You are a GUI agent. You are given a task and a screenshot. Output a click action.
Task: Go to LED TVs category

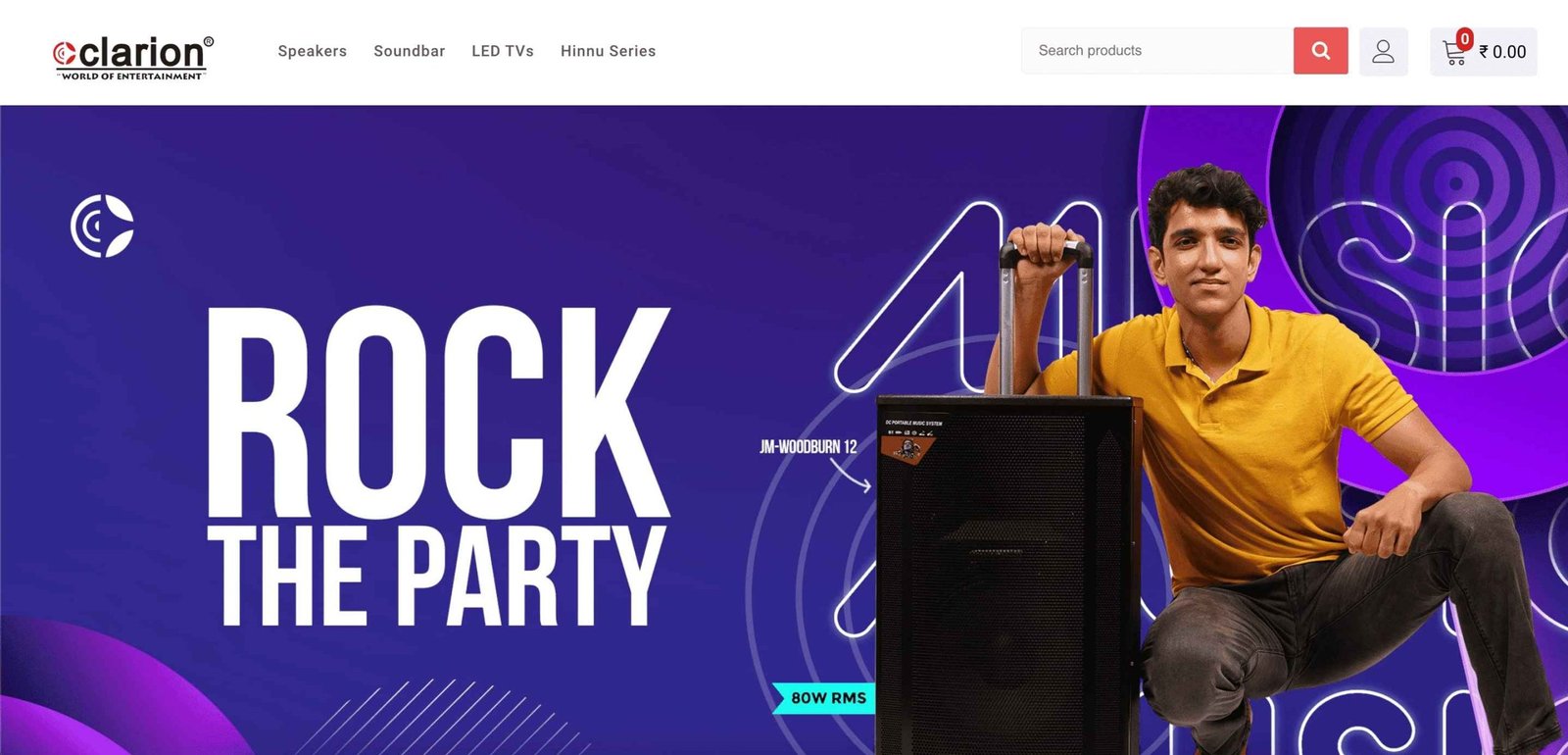click(x=502, y=51)
